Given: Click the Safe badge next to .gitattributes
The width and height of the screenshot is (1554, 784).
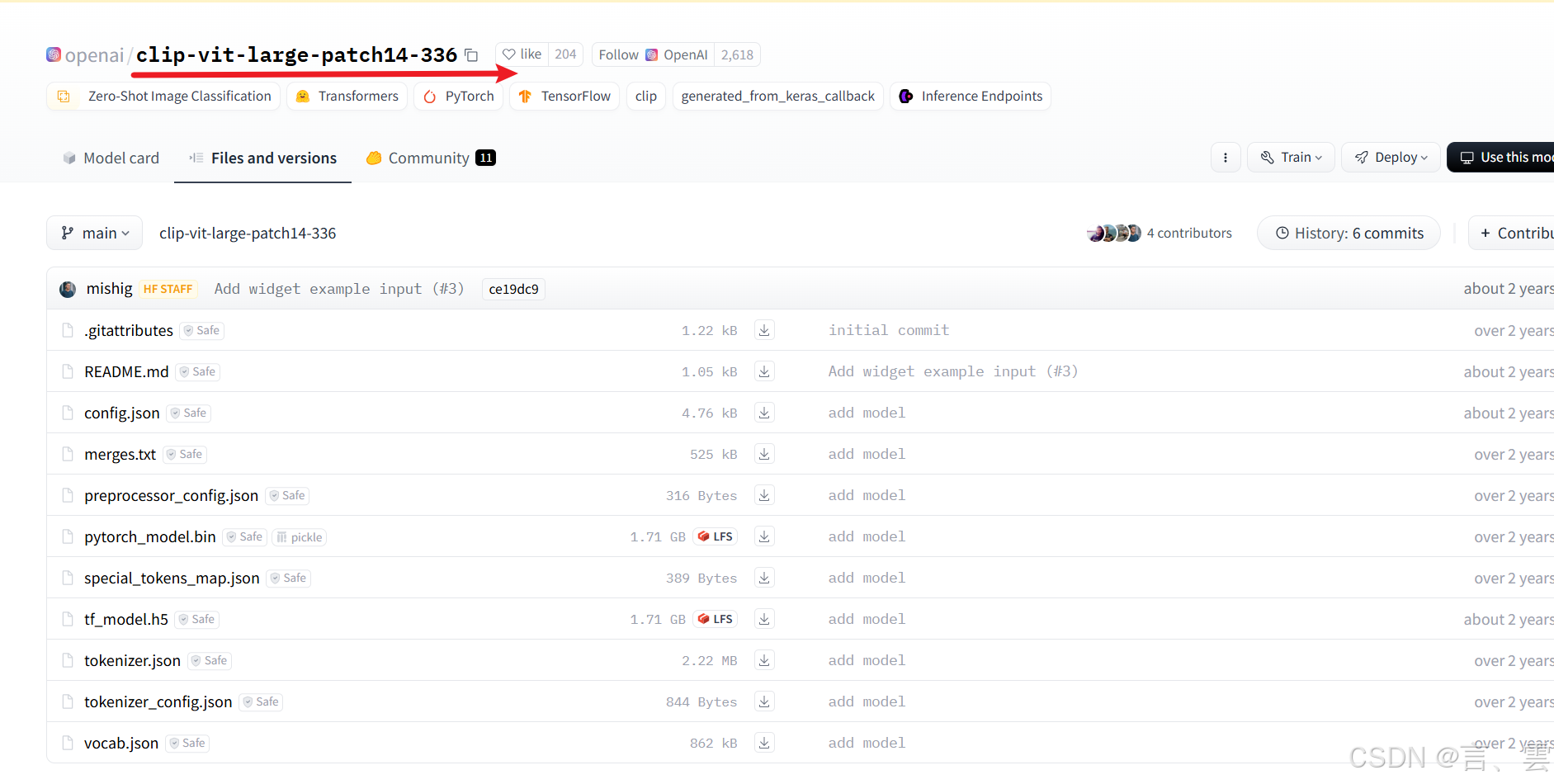Looking at the screenshot, I should 202,330.
